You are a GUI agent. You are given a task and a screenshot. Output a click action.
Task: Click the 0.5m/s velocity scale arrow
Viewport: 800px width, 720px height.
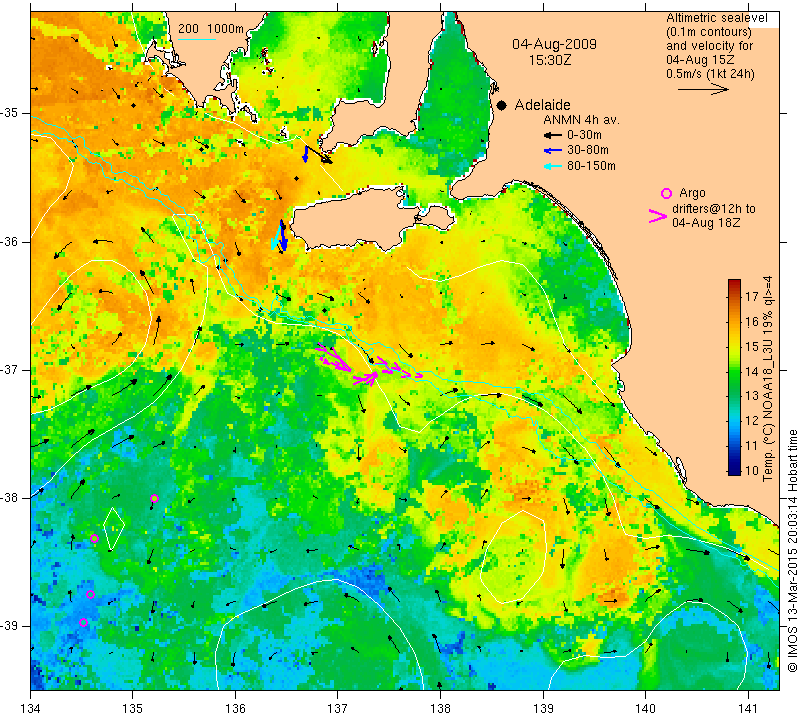pyautogui.click(x=703, y=89)
